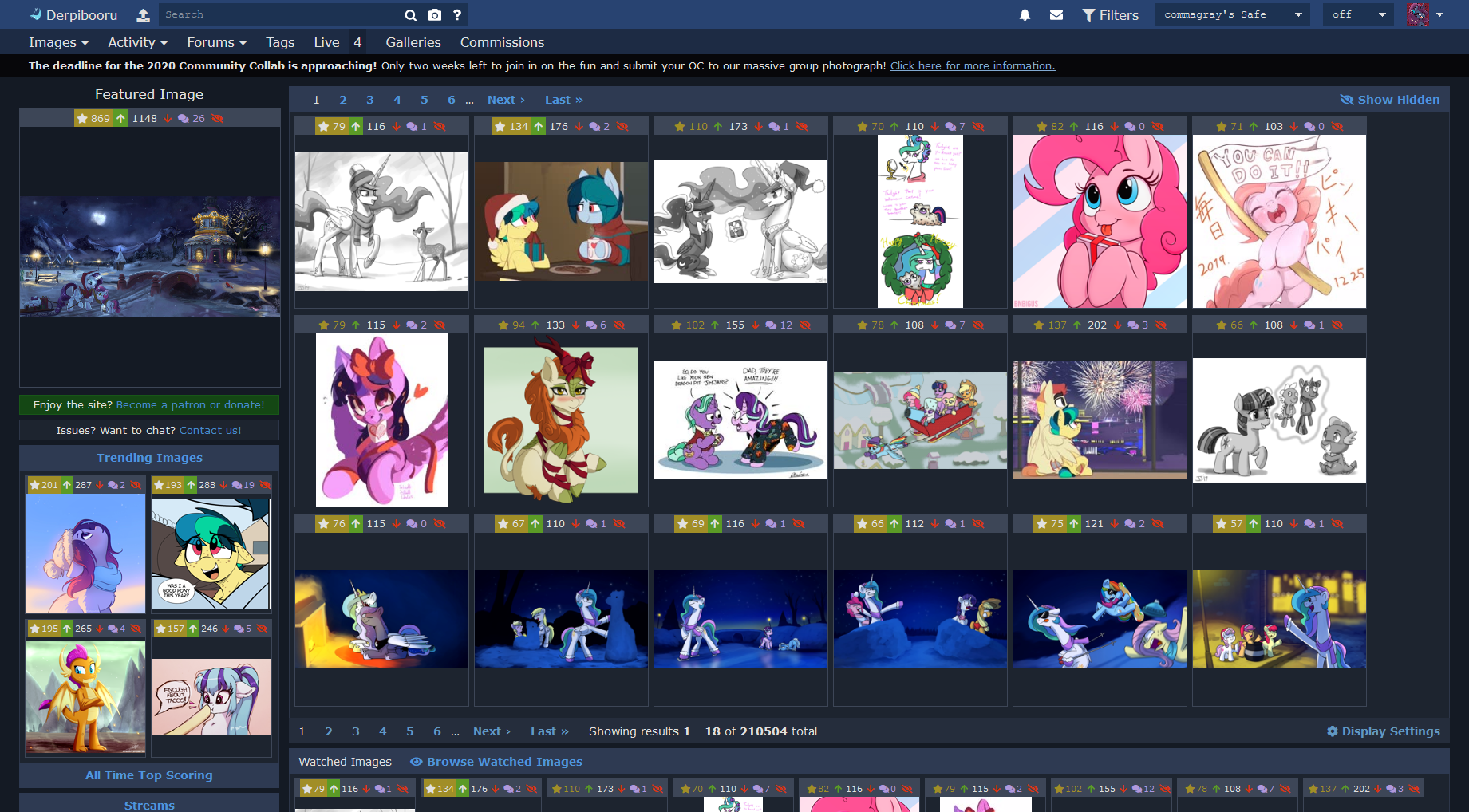Upvote the image scoring 121
This screenshot has width=1469, height=812.
tap(1074, 523)
